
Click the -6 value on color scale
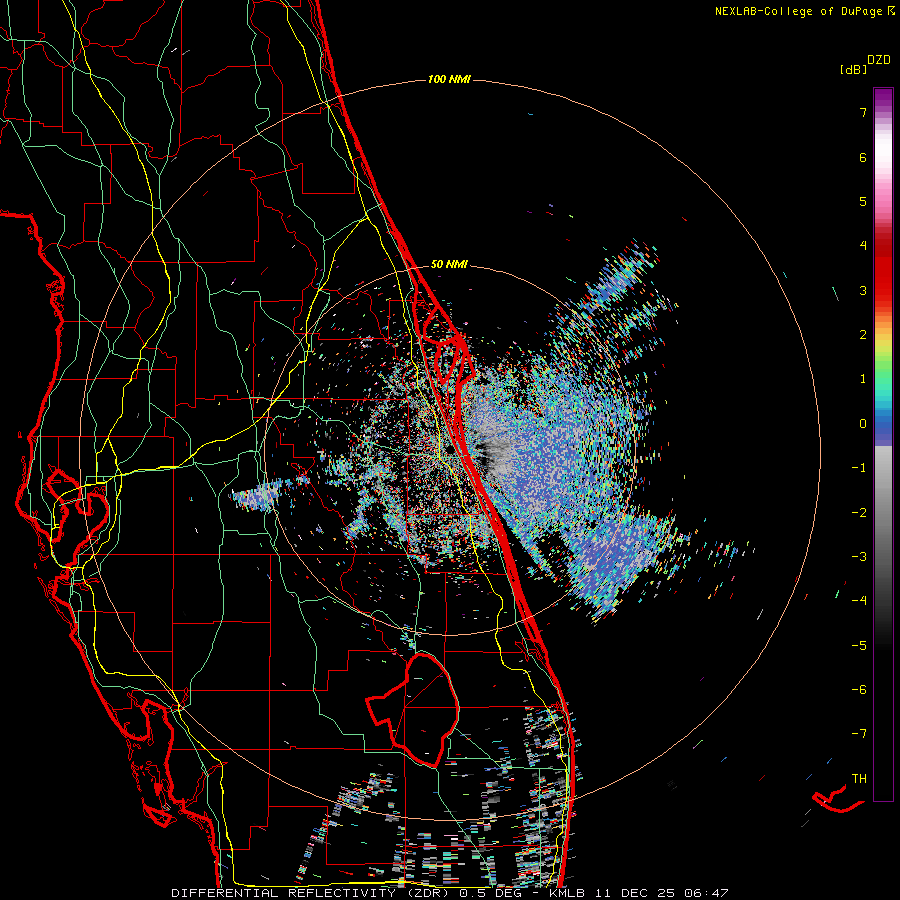pyautogui.click(x=859, y=690)
